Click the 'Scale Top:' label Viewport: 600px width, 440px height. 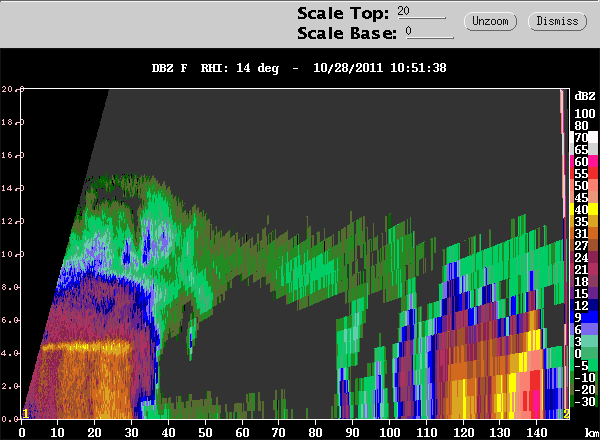[343, 13]
